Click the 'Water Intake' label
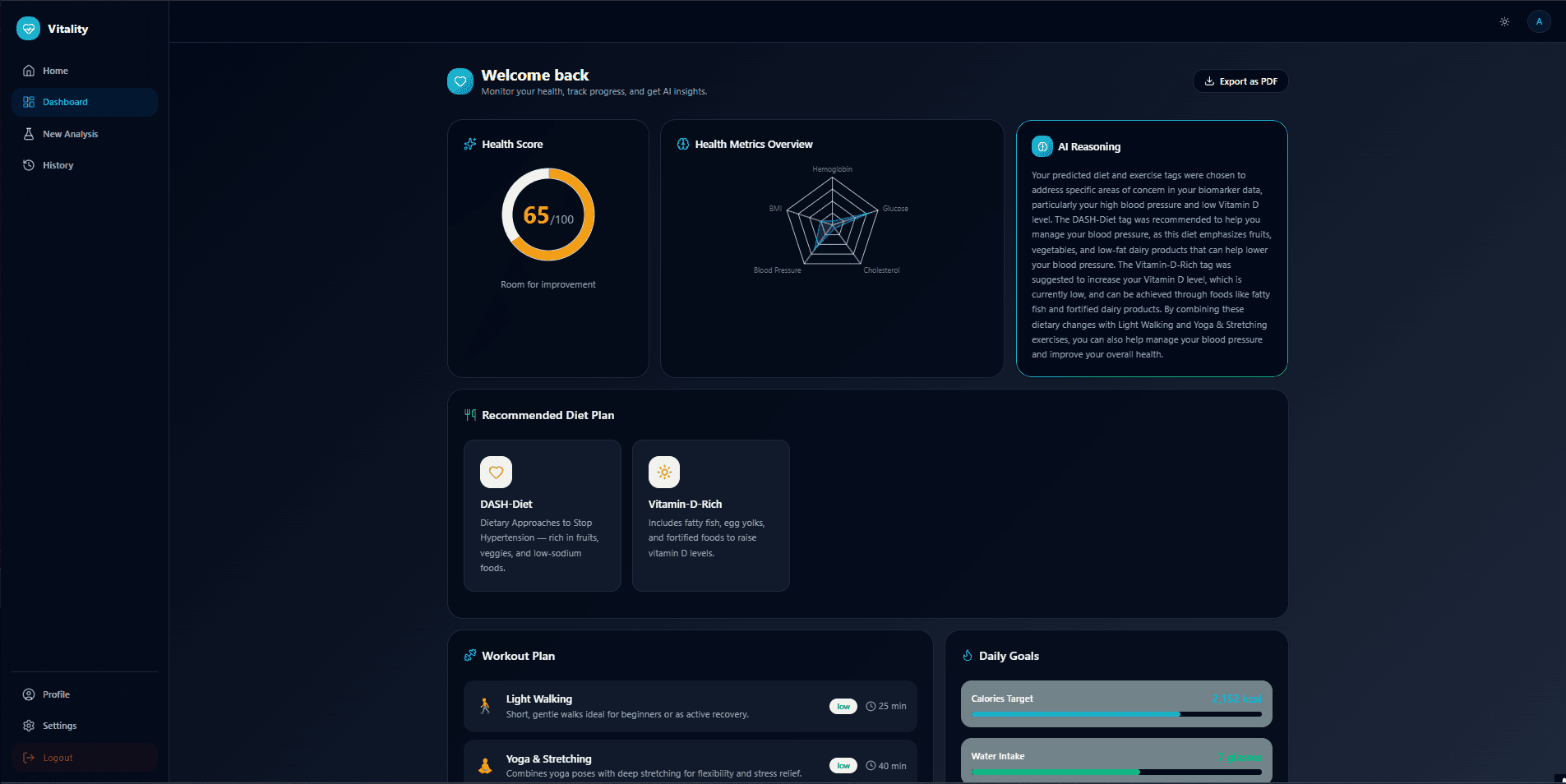The height and width of the screenshot is (784, 1566). tap(998, 756)
